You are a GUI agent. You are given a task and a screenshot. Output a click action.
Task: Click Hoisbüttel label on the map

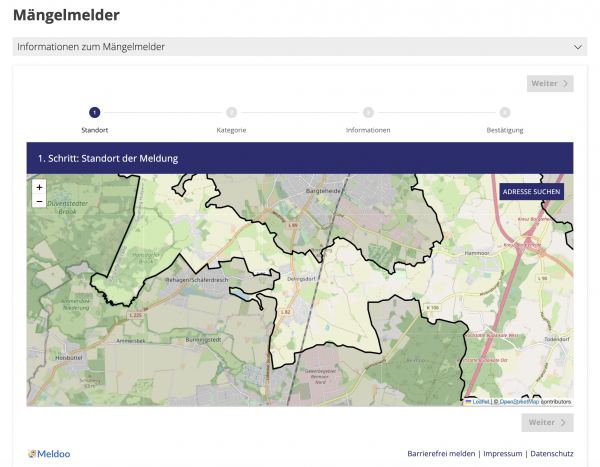(68, 358)
